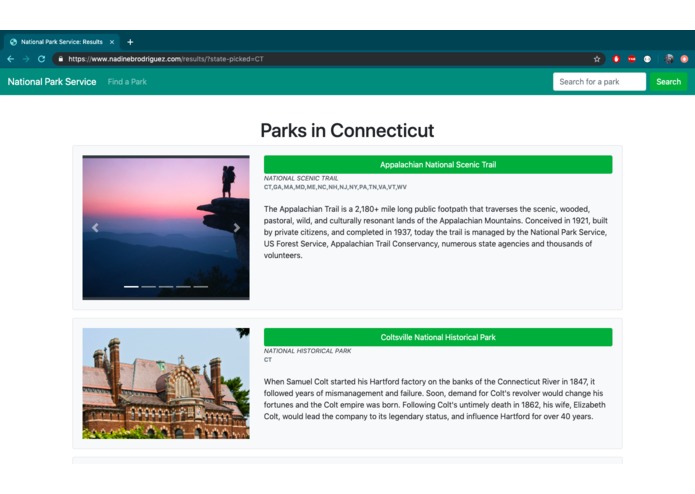Viewport: 695px width, 494px height.
Task: Click the Appalachian Trail description paragraph
Action: pos(436,232)
